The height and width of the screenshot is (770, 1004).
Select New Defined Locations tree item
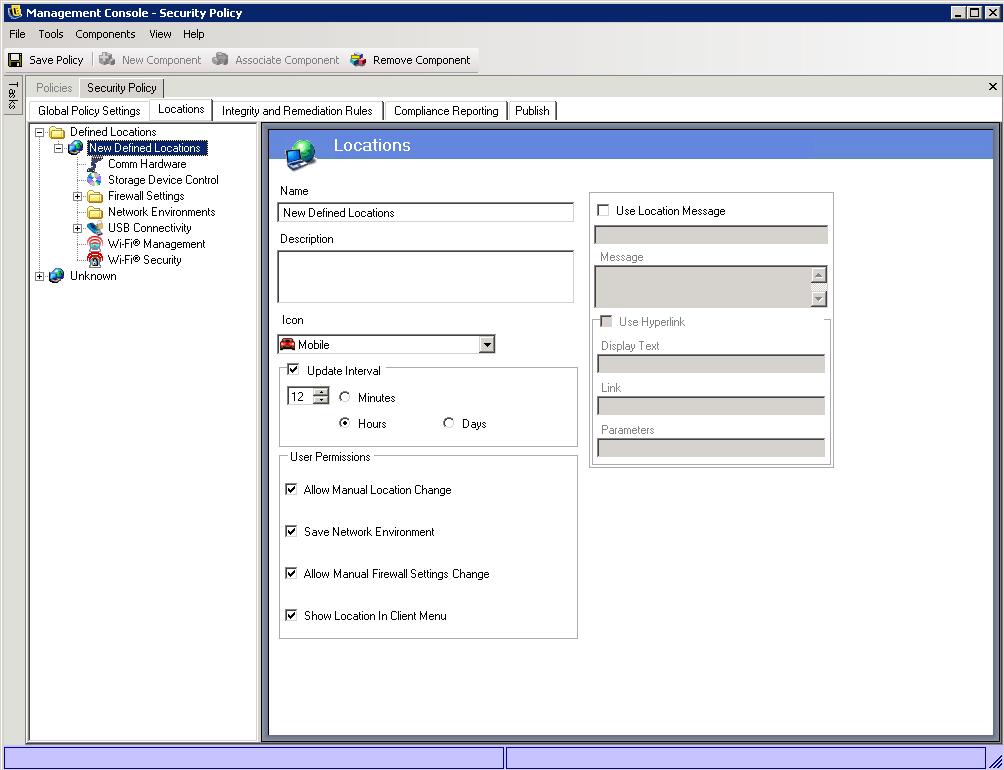[147, 148]
